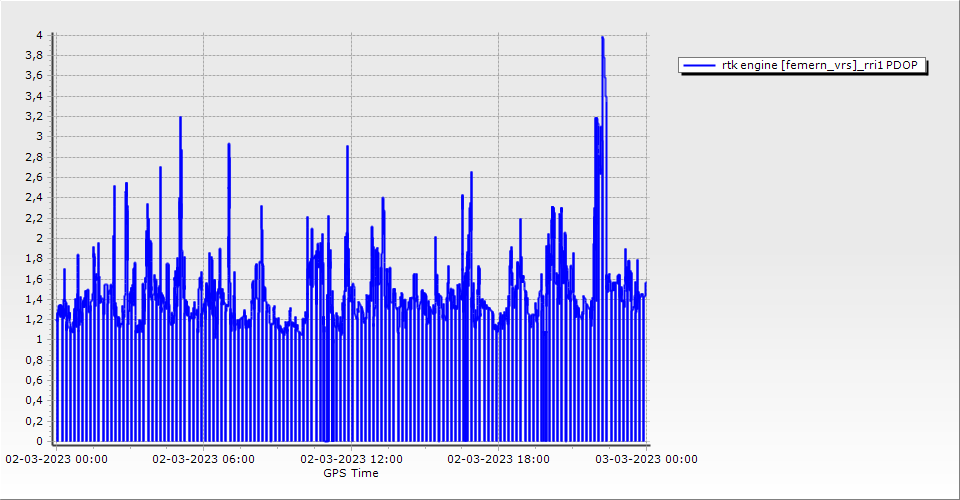Select the 02-03-2023 18:00 time axis label
Viewport: 960px width, 500px height.
(x=498, y=459)
